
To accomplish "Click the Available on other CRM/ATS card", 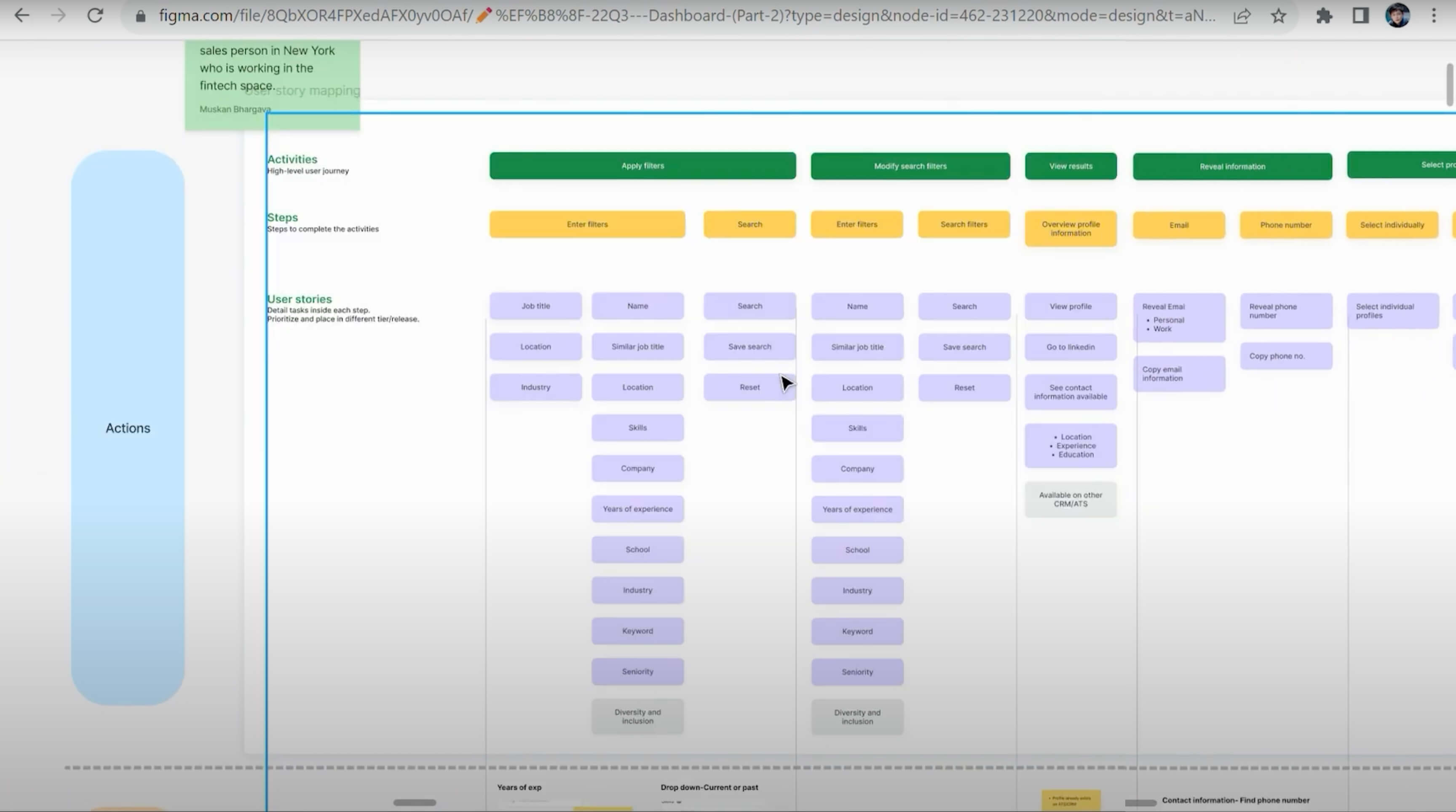I will 1070,499.
